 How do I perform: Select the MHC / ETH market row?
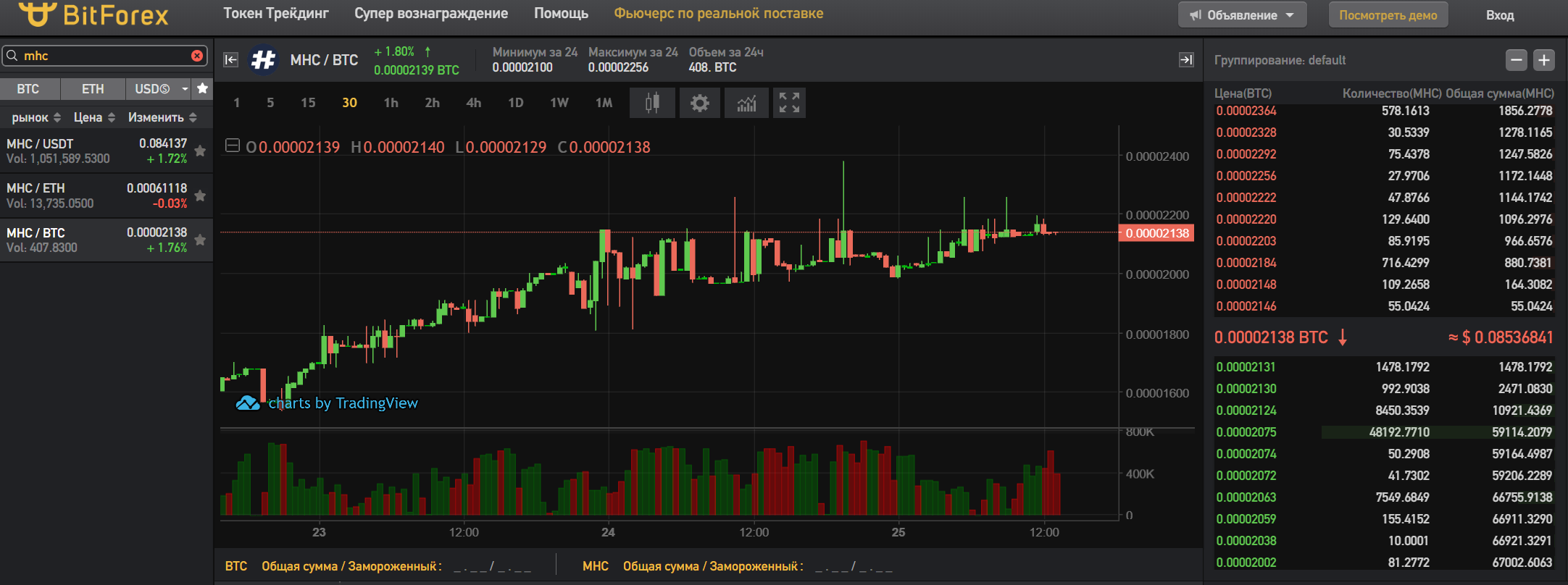point(107,195)
